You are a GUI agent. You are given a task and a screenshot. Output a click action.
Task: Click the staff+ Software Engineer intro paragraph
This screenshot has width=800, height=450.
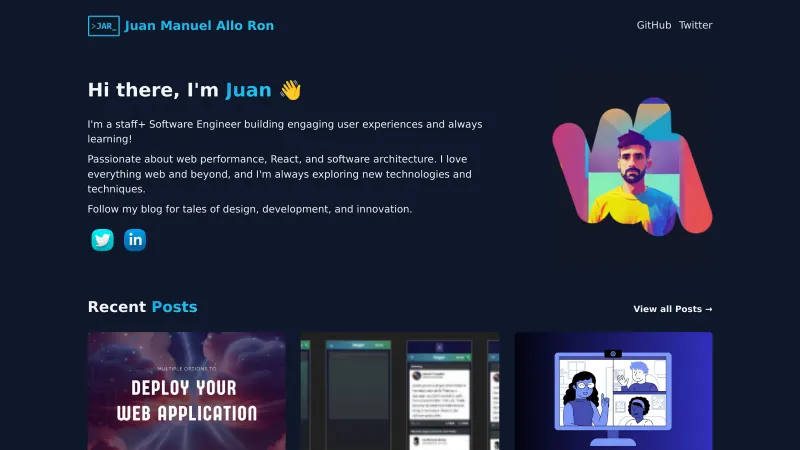click(285, 132)
